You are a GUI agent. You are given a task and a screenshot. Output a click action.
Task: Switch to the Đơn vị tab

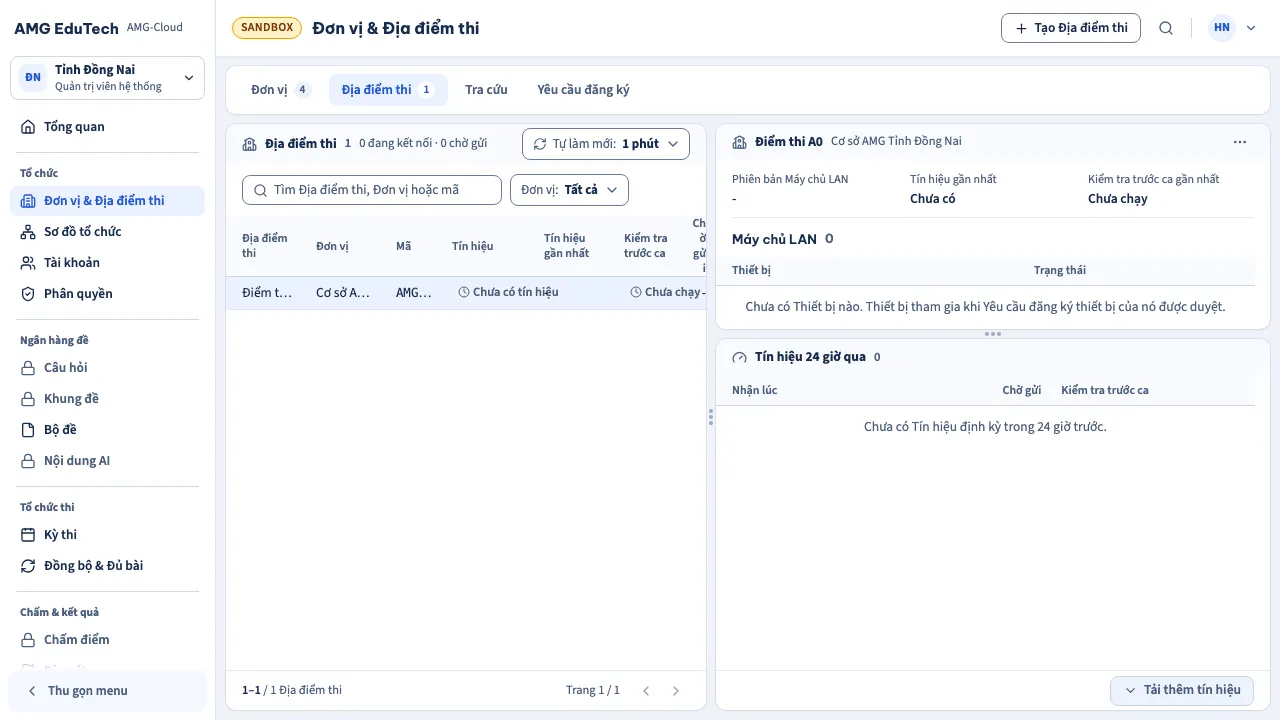[x=281, y=90]
